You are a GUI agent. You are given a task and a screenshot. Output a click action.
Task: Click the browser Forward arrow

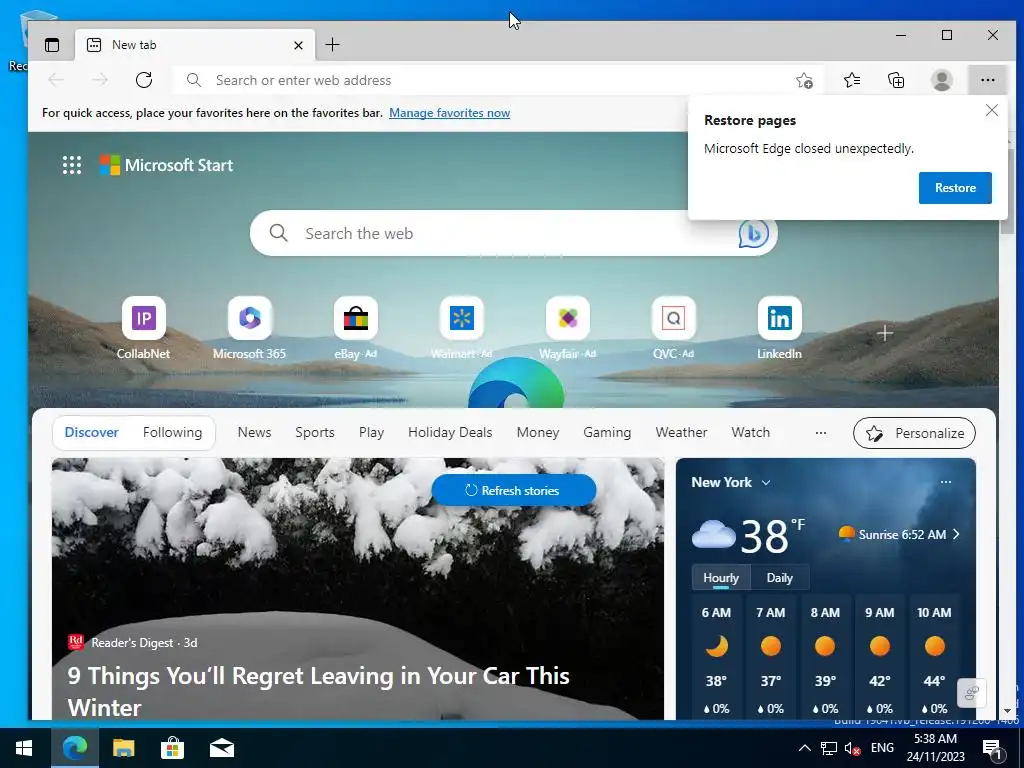(x=100, y=80)
